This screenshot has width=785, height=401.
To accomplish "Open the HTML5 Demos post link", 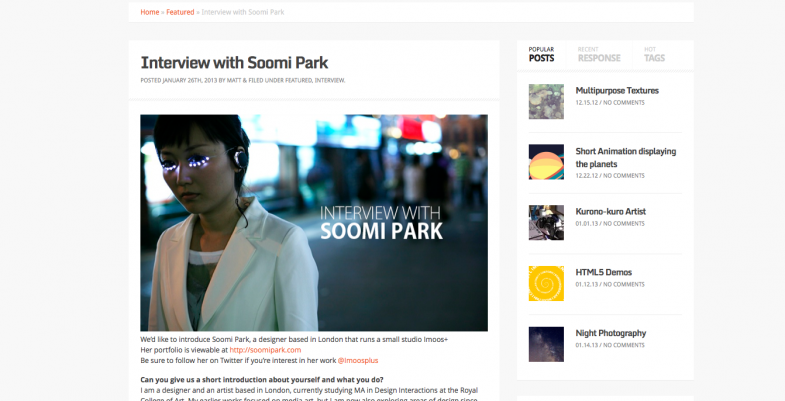I will coord(603,272).
